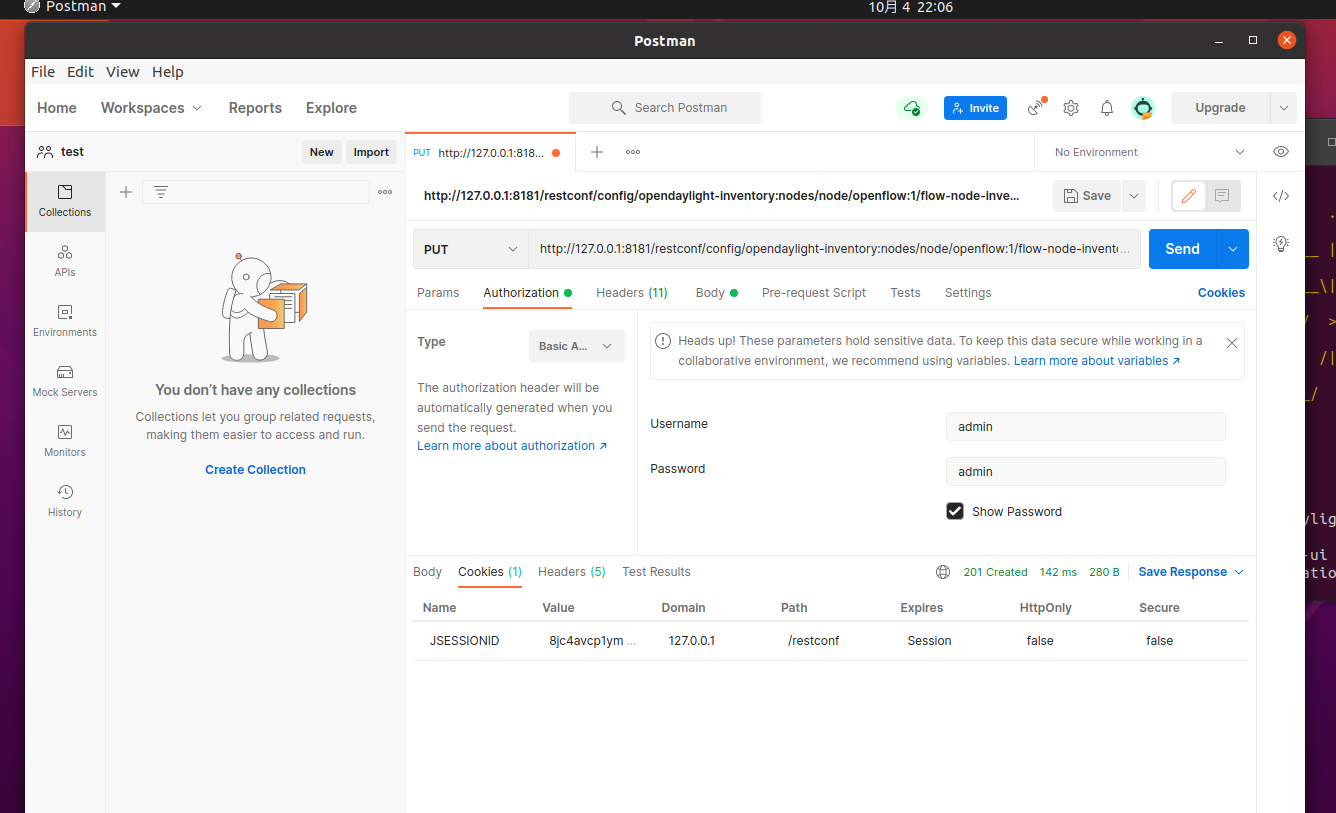This screenshot has width=1336, height=813.
Task: Open the HTTP method PUT dropdown
Action: (x=471, y=249)
